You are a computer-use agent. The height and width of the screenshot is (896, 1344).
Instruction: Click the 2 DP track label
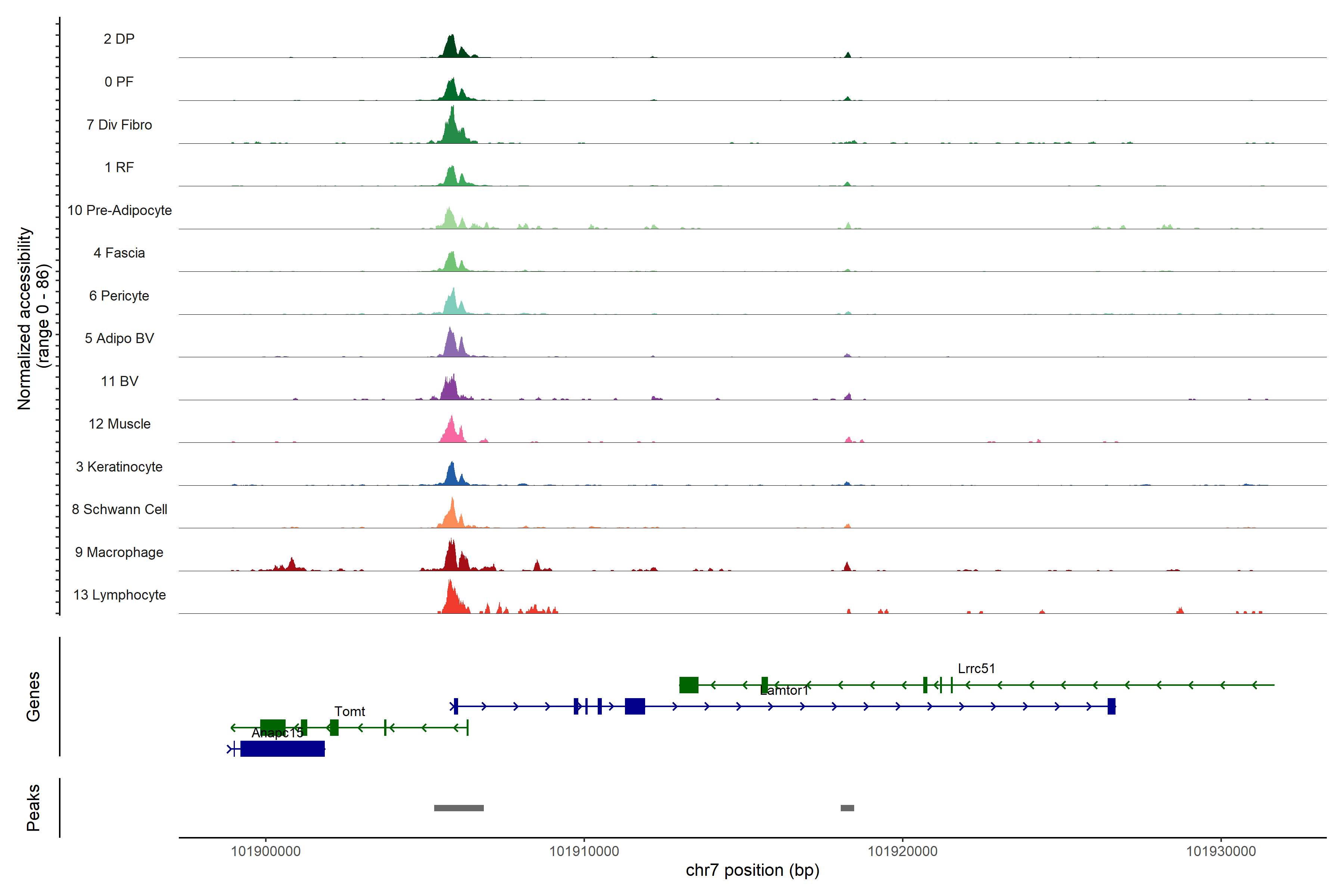coord(119,39)
